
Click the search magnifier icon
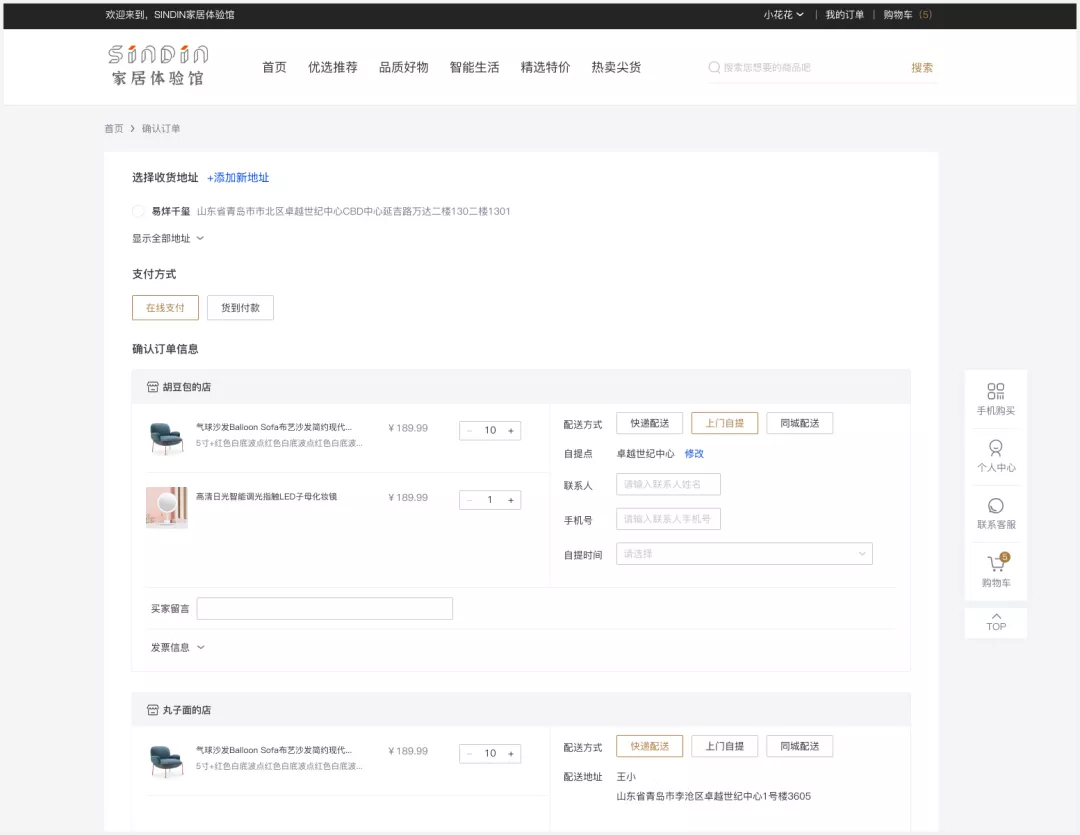[714, 68]
